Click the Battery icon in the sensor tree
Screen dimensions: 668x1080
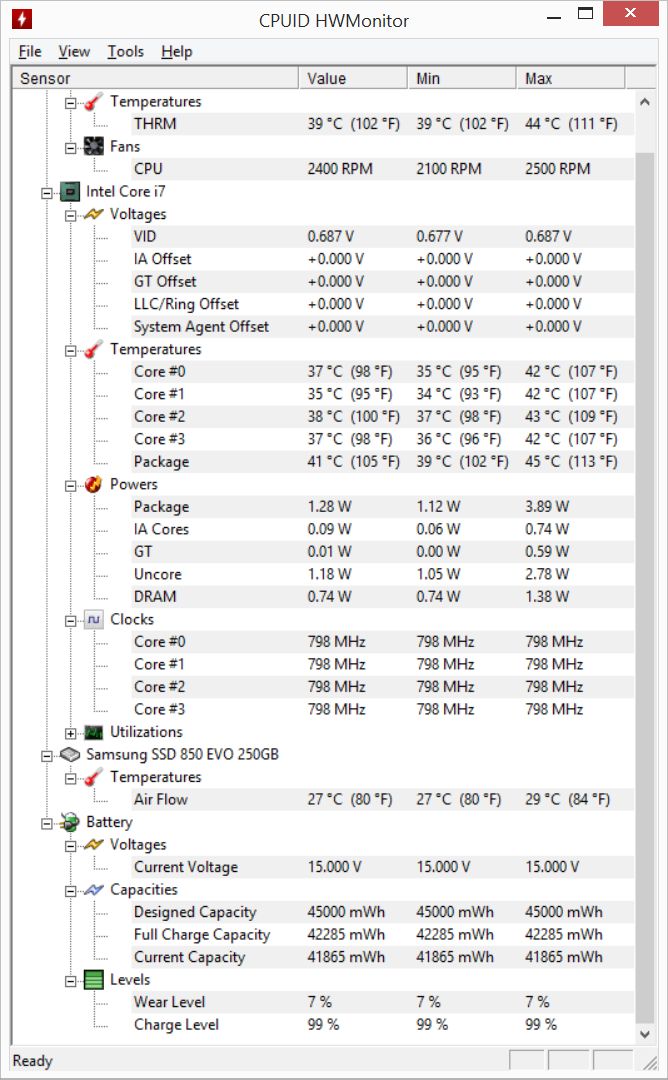pyautogui.click(x=70, y=822)
